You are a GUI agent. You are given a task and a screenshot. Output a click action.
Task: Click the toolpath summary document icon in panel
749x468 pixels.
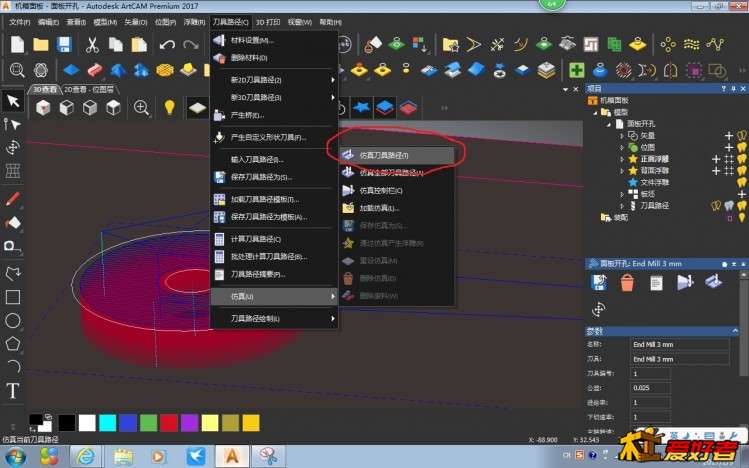(x=656, y=283)
